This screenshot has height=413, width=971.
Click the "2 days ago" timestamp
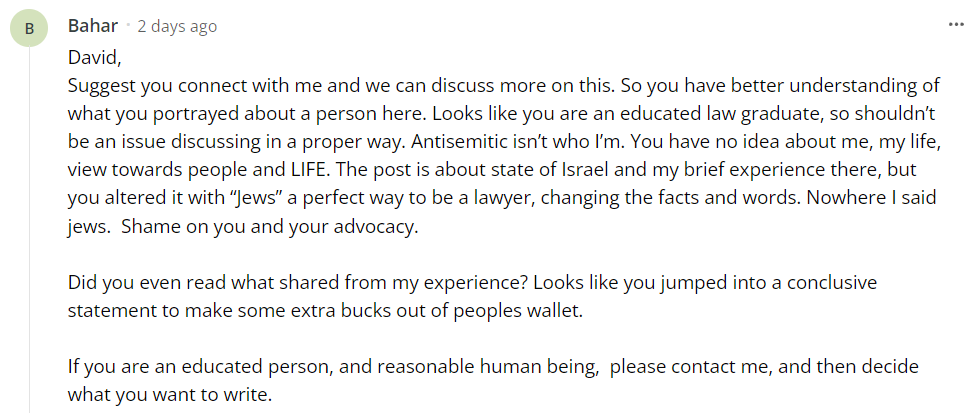177,27
